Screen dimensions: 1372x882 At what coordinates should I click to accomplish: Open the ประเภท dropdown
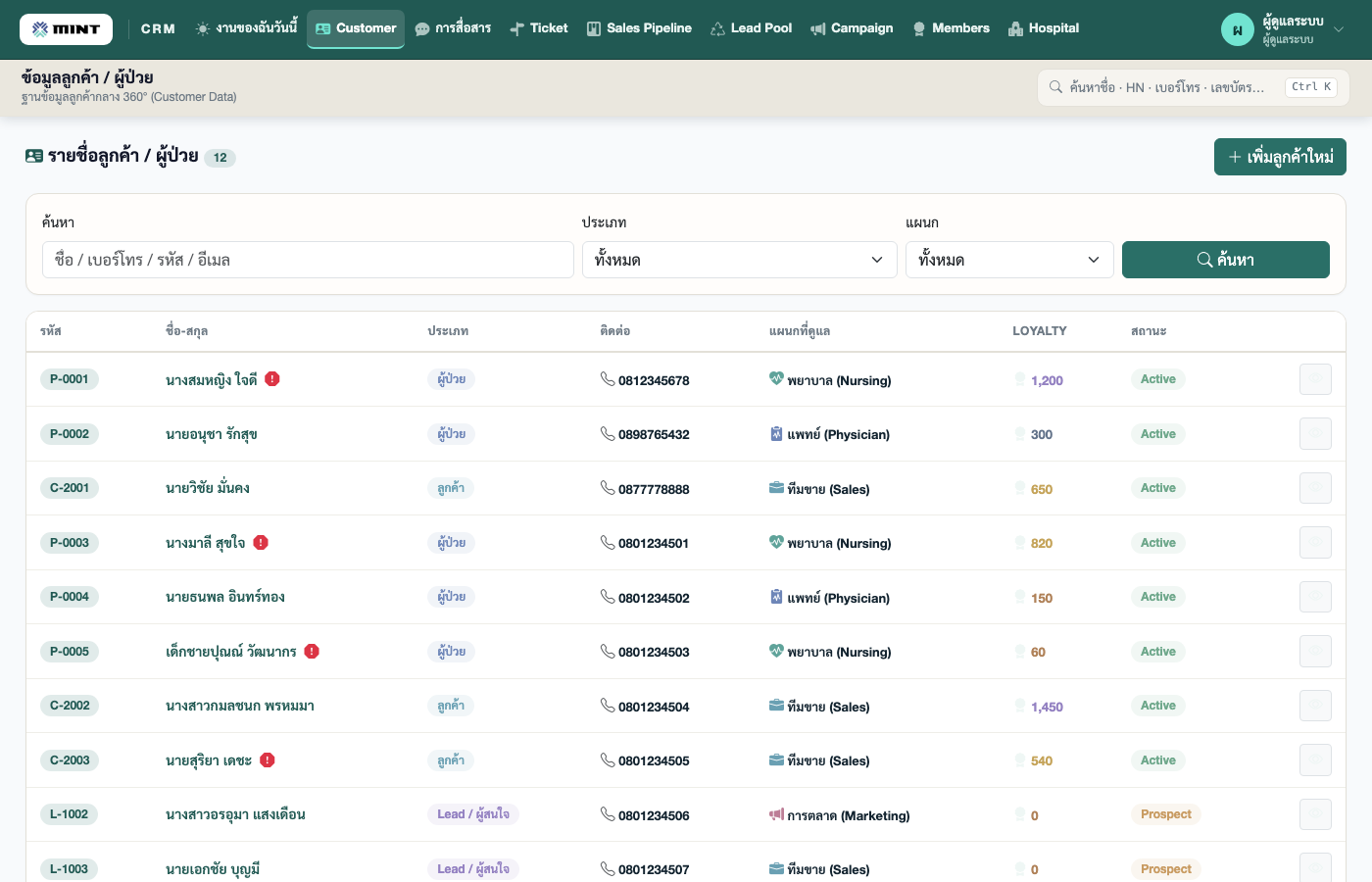coord(740,260)
